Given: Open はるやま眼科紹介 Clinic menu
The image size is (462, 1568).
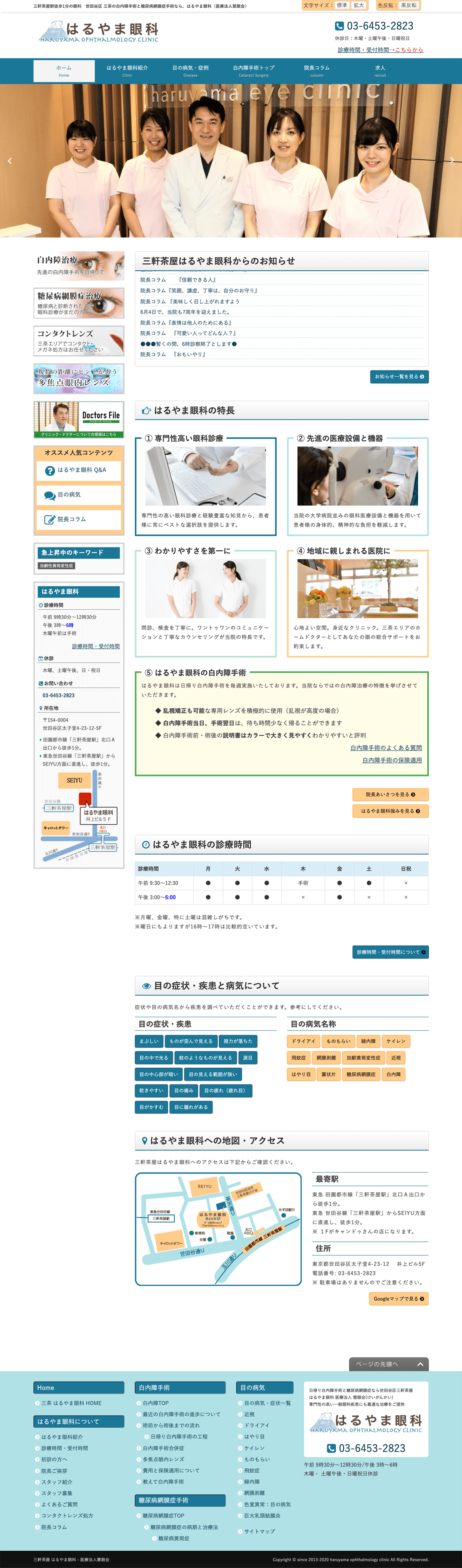Looking at the screenshot, I should tap(127, 71).
